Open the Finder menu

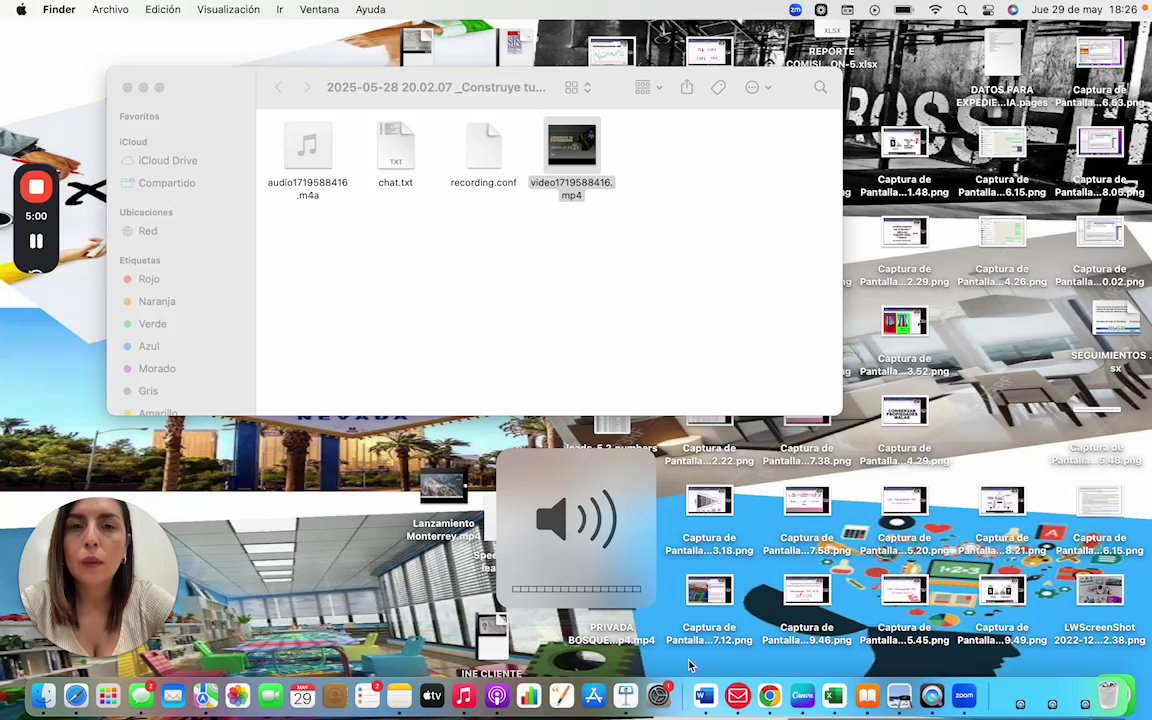tap(60, 10)
